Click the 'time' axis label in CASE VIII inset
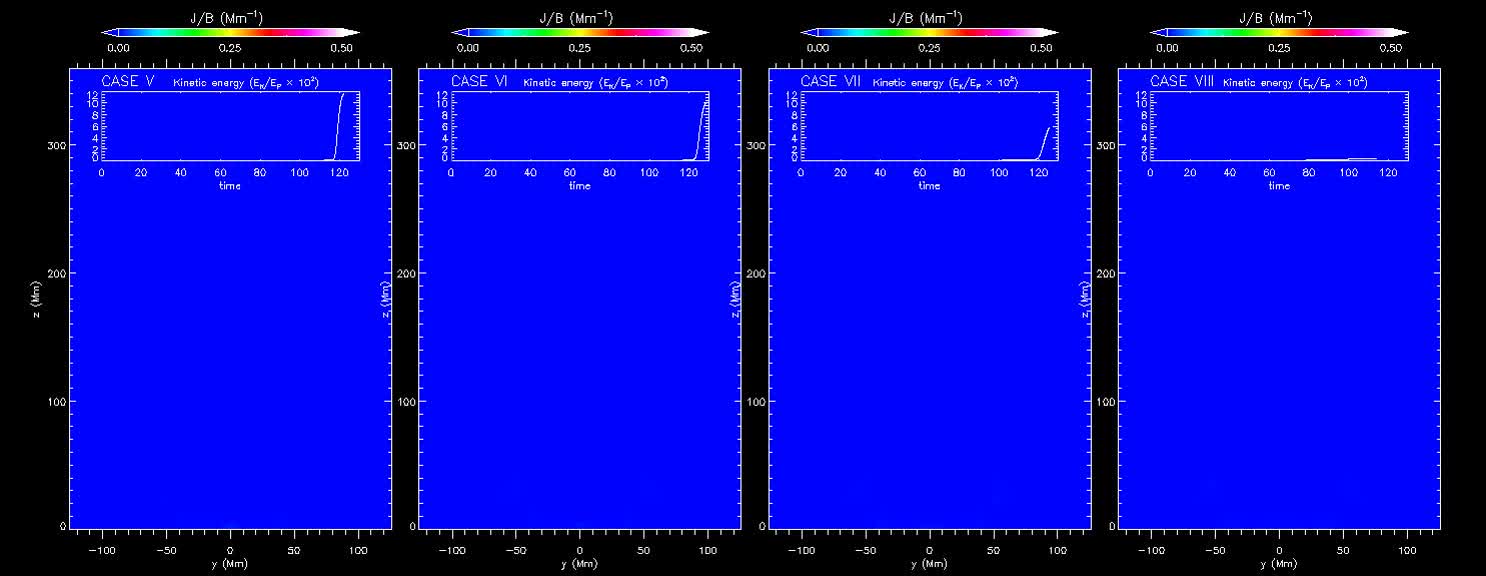This screenshot has width=1486, height=576. tap(1279, 186)
